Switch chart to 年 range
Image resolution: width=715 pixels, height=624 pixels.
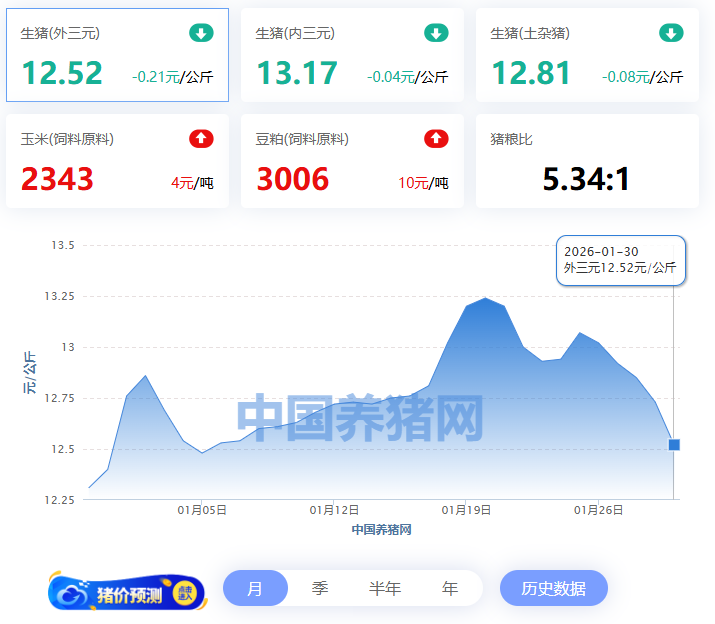tap(450, 589)
